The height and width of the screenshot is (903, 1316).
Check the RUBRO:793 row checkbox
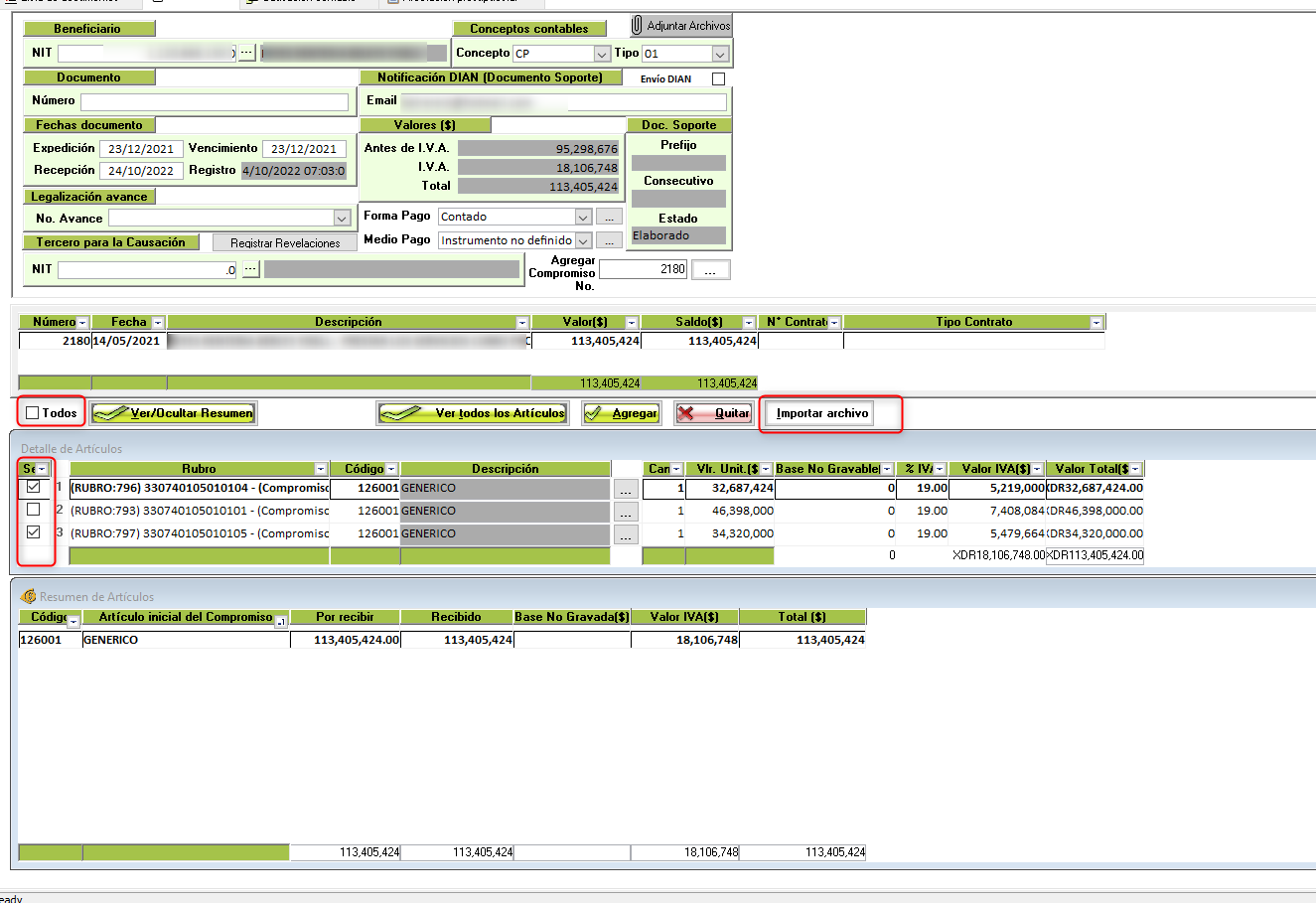[x=34, y=510]
